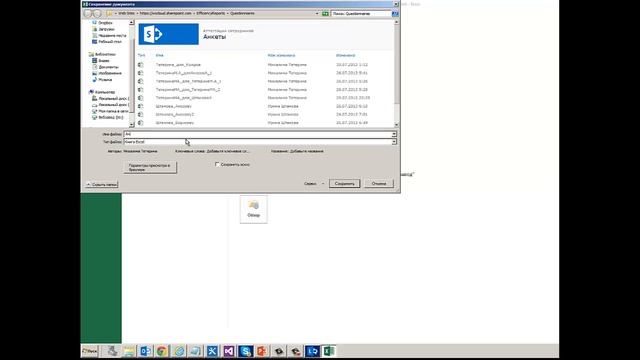Collapse folders with Скрыть папки button
The width and height of the screenshot is (640, 360).
click(102, 184)
